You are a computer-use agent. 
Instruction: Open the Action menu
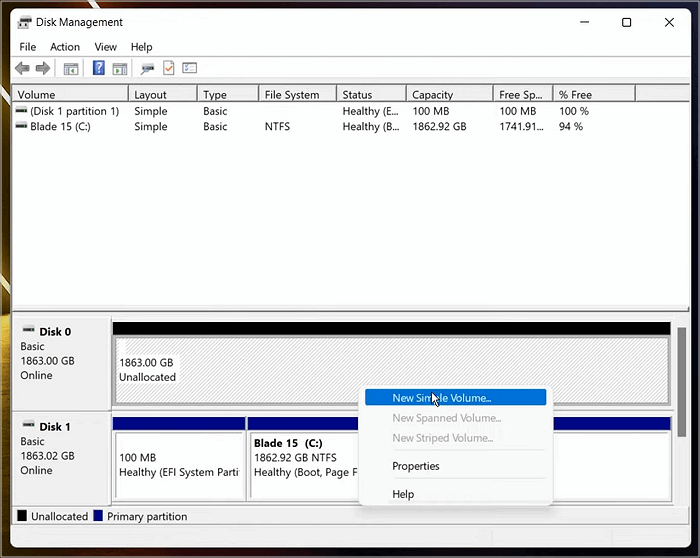[65, 47]
